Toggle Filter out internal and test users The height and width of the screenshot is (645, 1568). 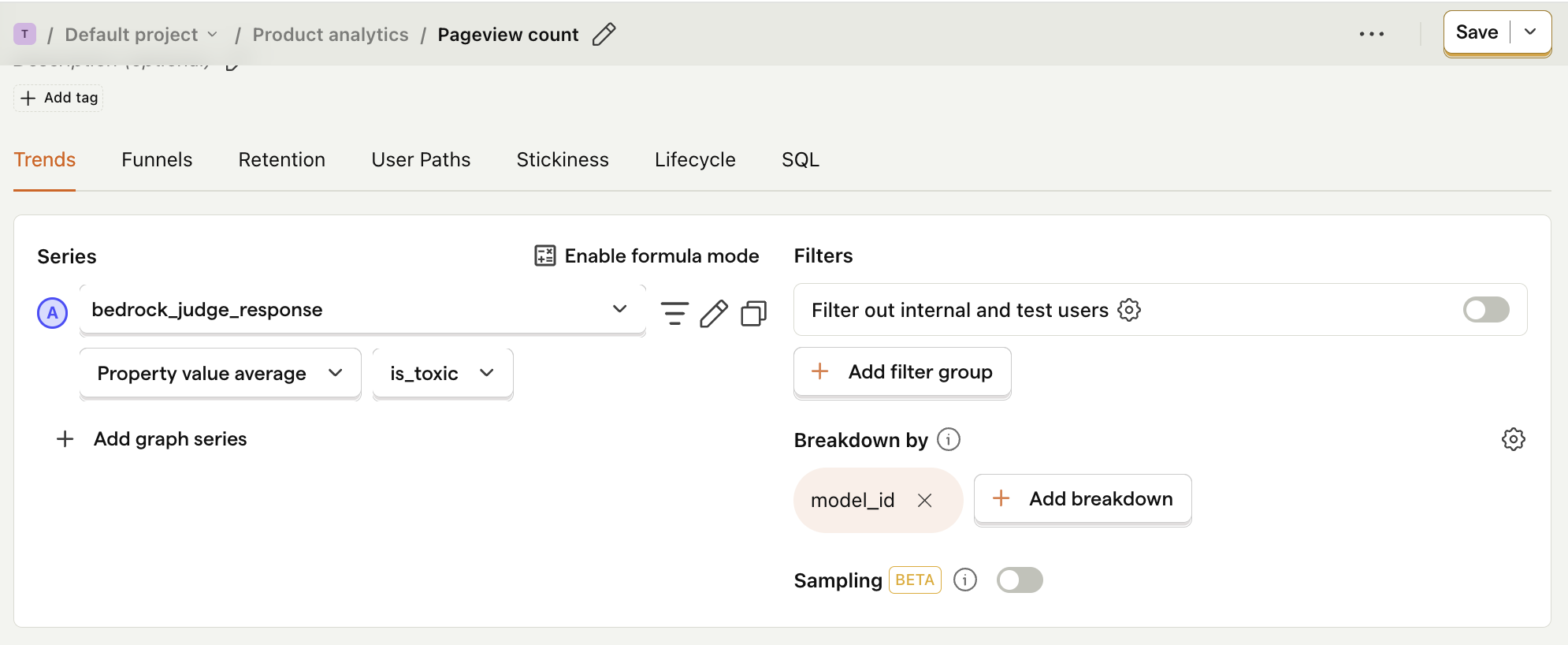[x=1486, y=310]
